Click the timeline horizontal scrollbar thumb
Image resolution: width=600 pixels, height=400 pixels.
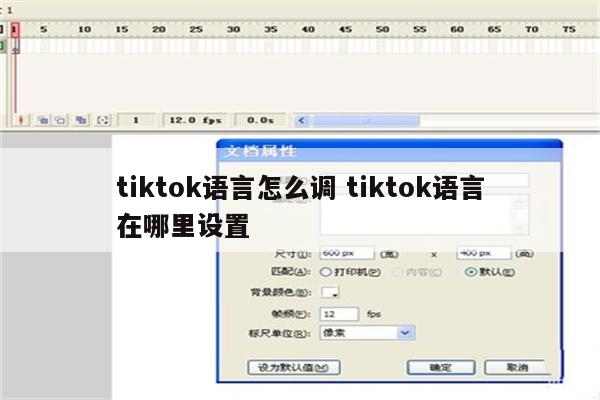point(367,121)
